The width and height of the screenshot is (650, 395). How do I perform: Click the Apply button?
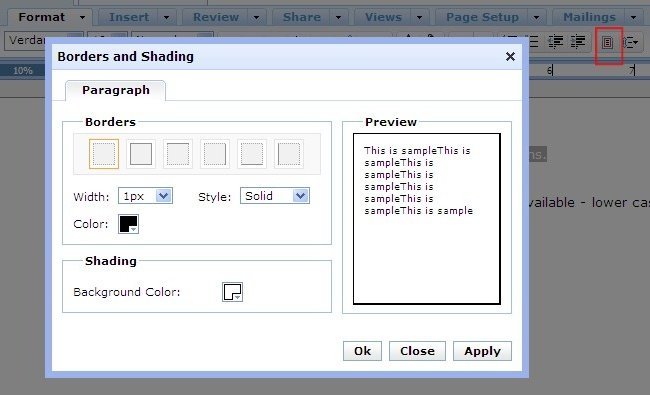483,351
